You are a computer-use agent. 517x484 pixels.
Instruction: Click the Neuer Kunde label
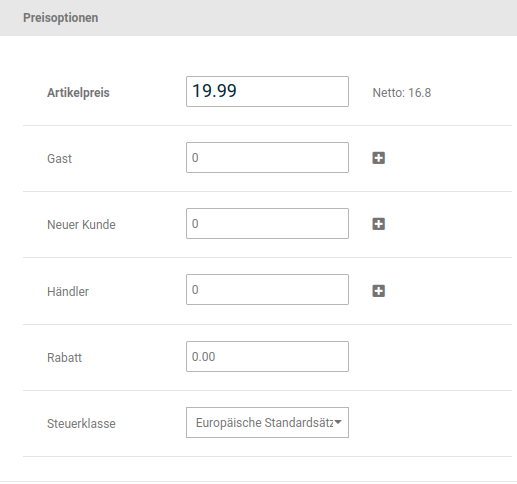click(x=81, y=225)
